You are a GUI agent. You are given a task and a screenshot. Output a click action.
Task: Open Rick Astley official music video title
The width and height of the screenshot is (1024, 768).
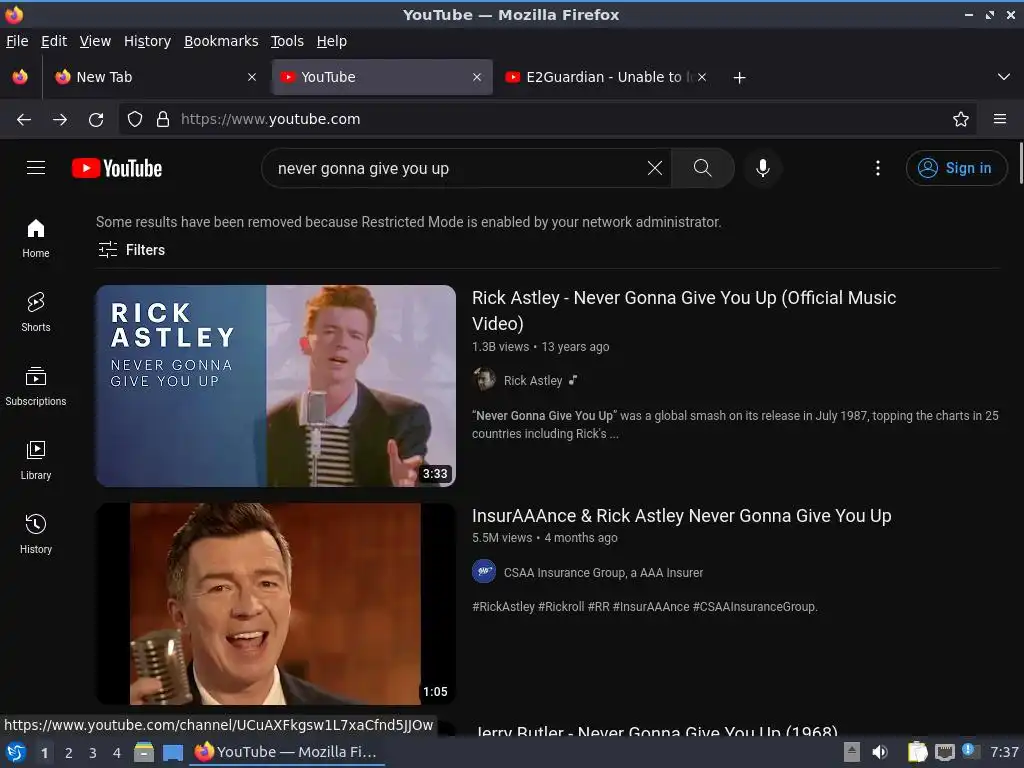tap(684, 310)
